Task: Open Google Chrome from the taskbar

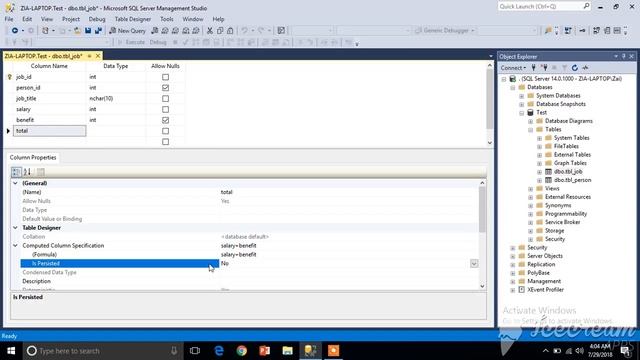Action: point(242,351)
